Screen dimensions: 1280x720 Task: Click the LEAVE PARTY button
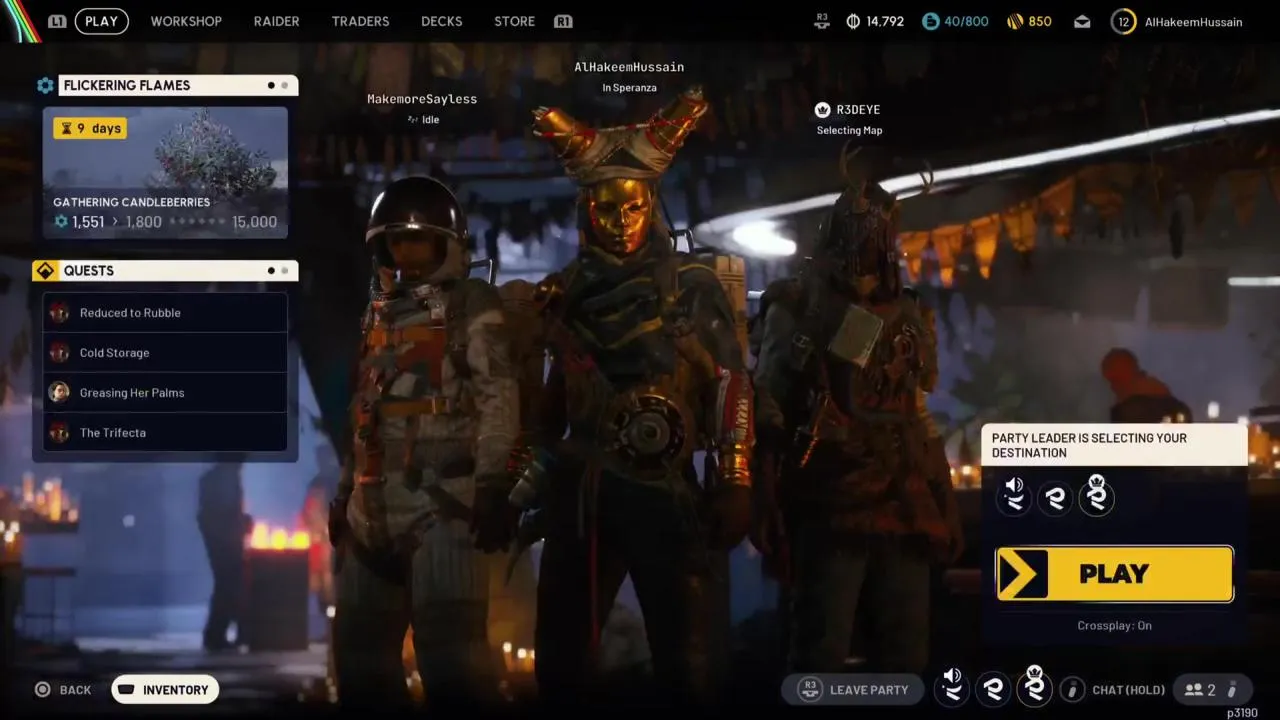pyautogui.click(x=853, y=690)
